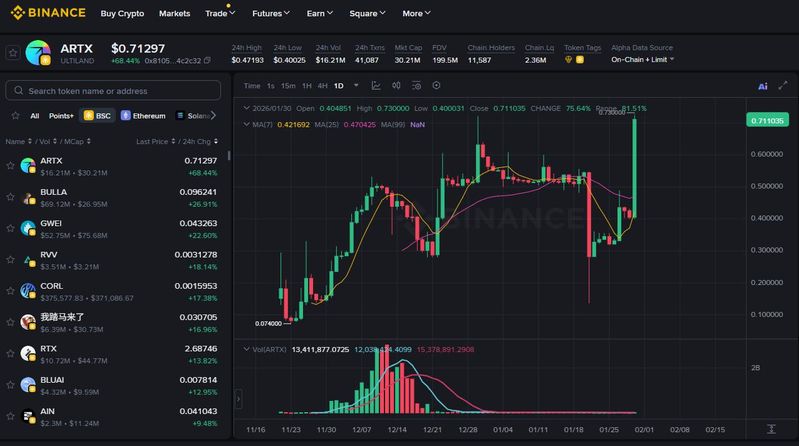Image resolution: width=799 pixels, height=446 pixels.
Task: Star the BULLA token row
Action: click(11, 197)
